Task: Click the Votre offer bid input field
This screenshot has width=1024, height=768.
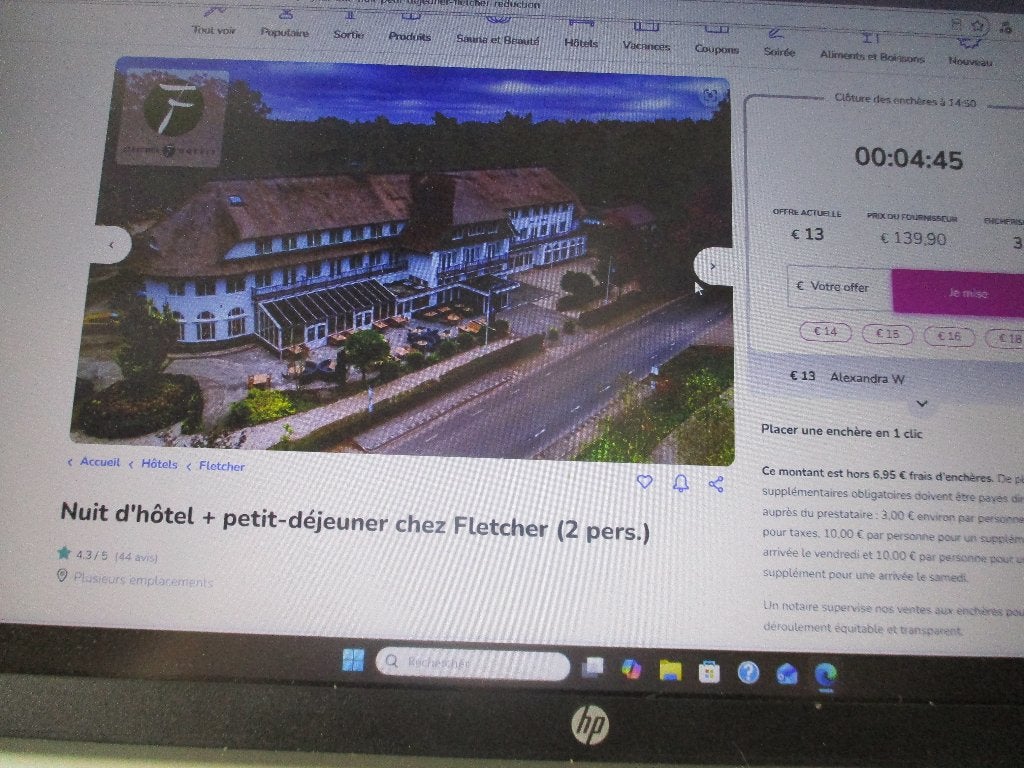Action: click(840, 287)
